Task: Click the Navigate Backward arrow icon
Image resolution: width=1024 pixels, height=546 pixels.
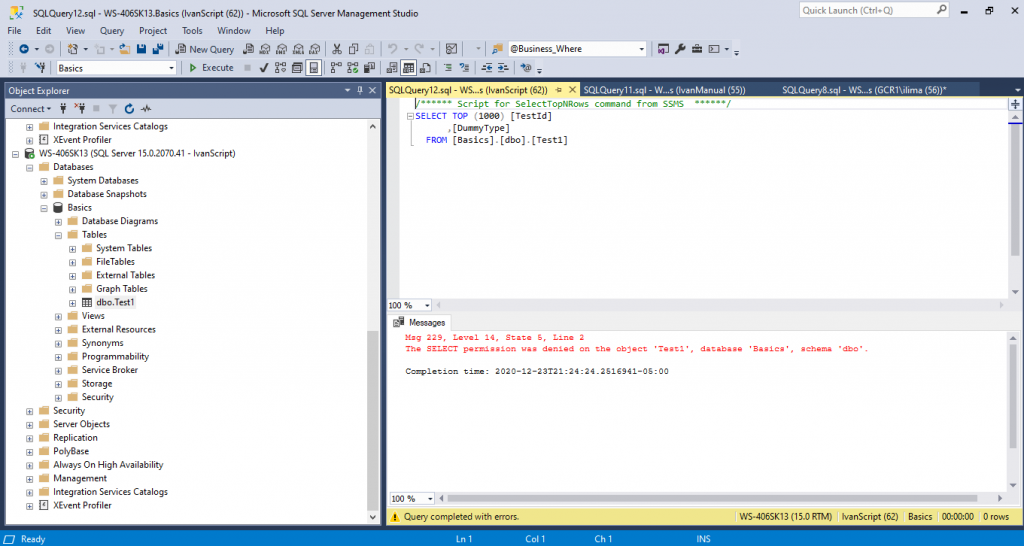Action: 24,49
